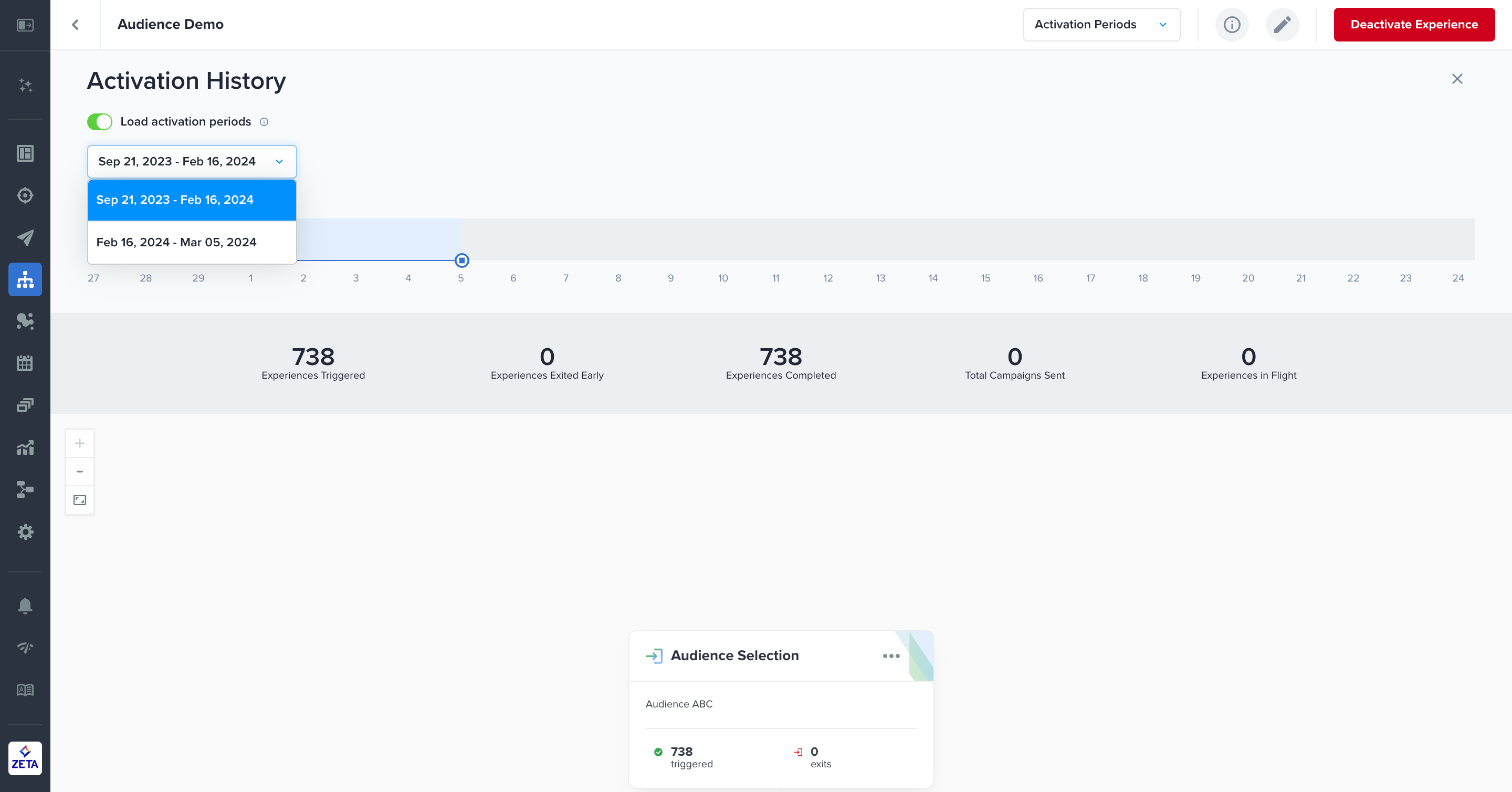This screenshot has width=1512, height=792.
Task: Open the paper plane campaigns icon
Action: [25, 237]
